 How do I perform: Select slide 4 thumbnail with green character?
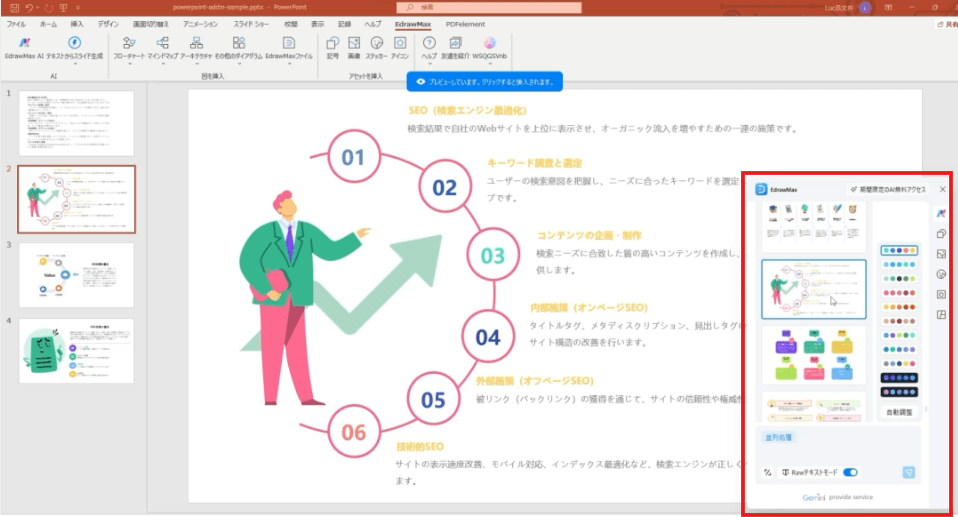point(76,351)
